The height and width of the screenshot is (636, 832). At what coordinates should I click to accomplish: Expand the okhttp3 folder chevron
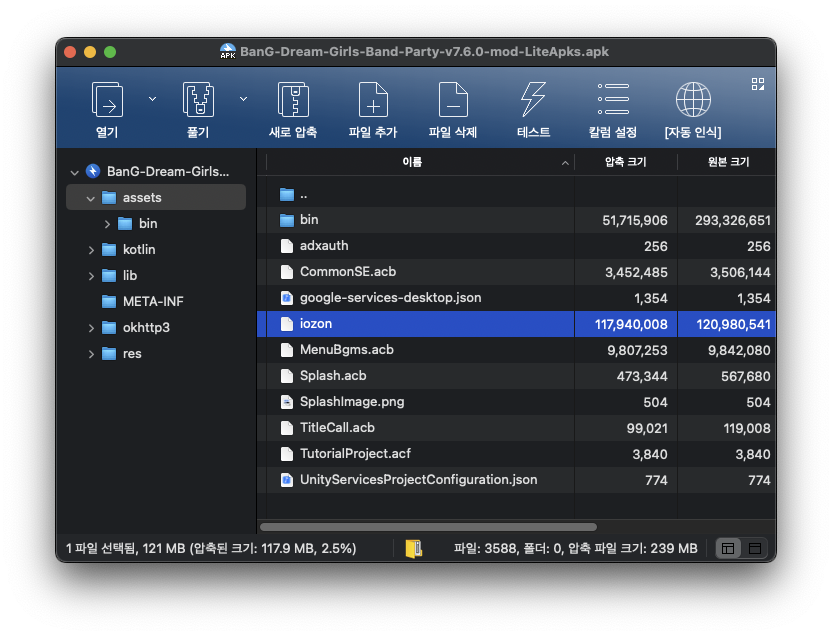tap(91, 328)
